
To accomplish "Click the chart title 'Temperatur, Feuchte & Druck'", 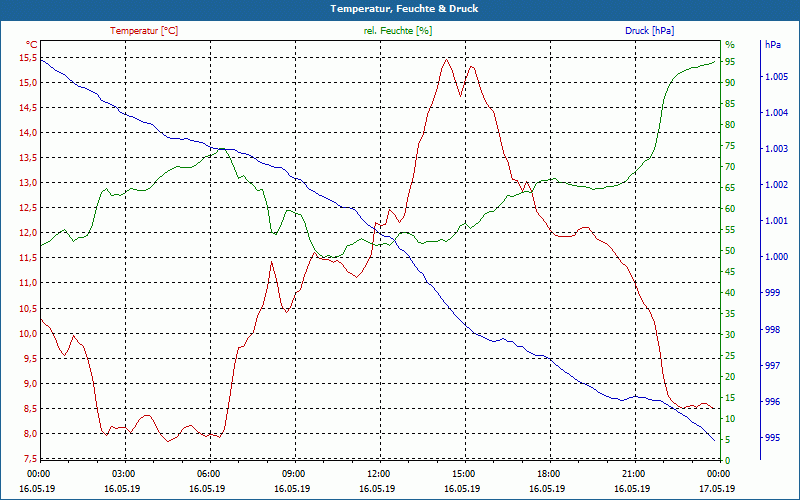I will pyautogui.click(x=404, y=9).
